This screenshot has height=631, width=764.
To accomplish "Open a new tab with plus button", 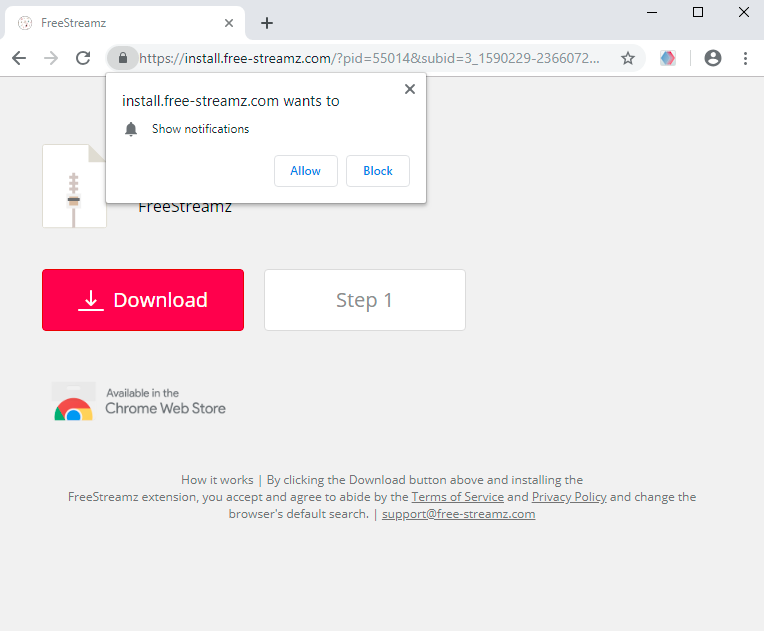I will [x=267, y=23].
